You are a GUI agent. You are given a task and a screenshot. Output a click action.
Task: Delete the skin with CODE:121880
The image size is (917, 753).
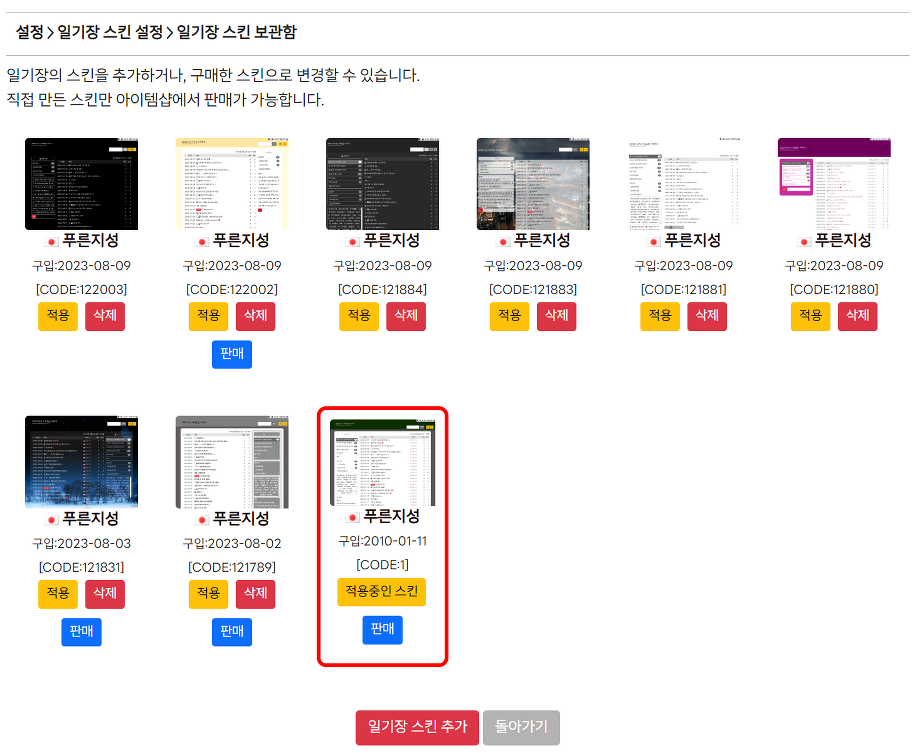(857, 316)
